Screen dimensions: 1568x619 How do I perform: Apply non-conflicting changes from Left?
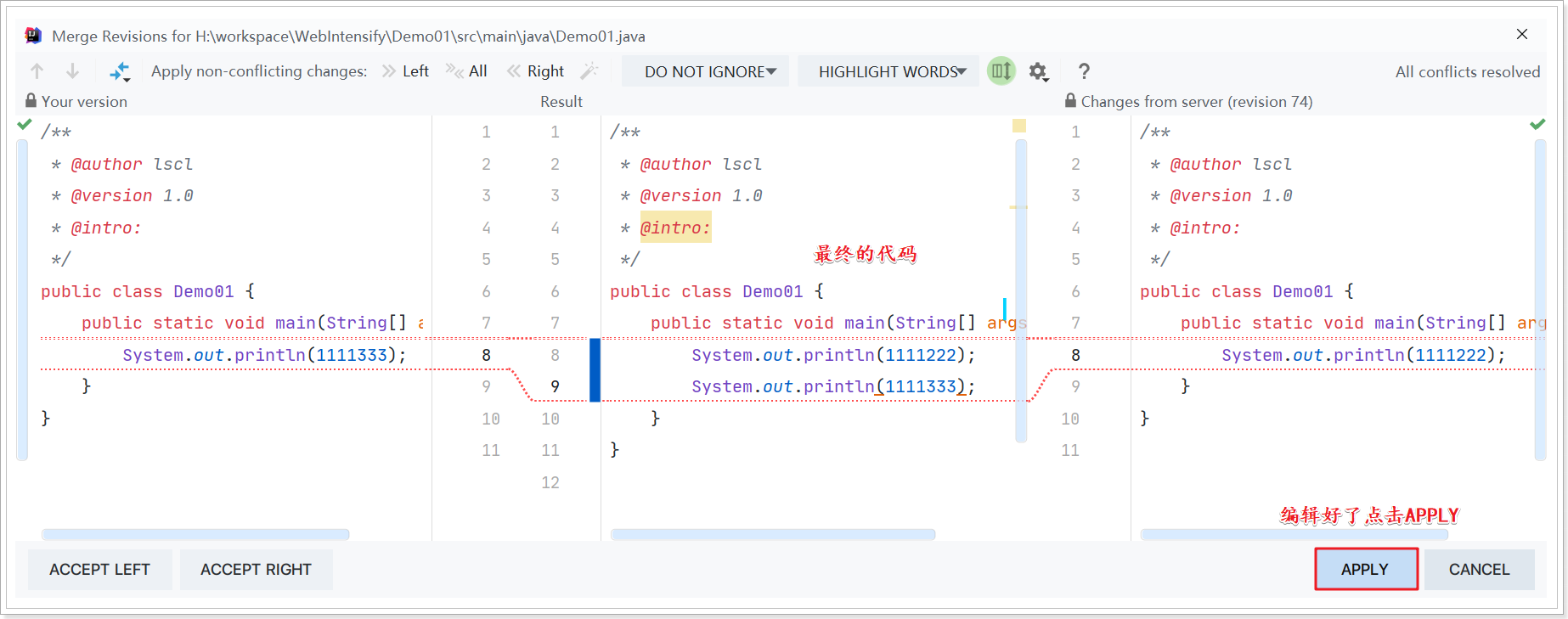(405, 71)
